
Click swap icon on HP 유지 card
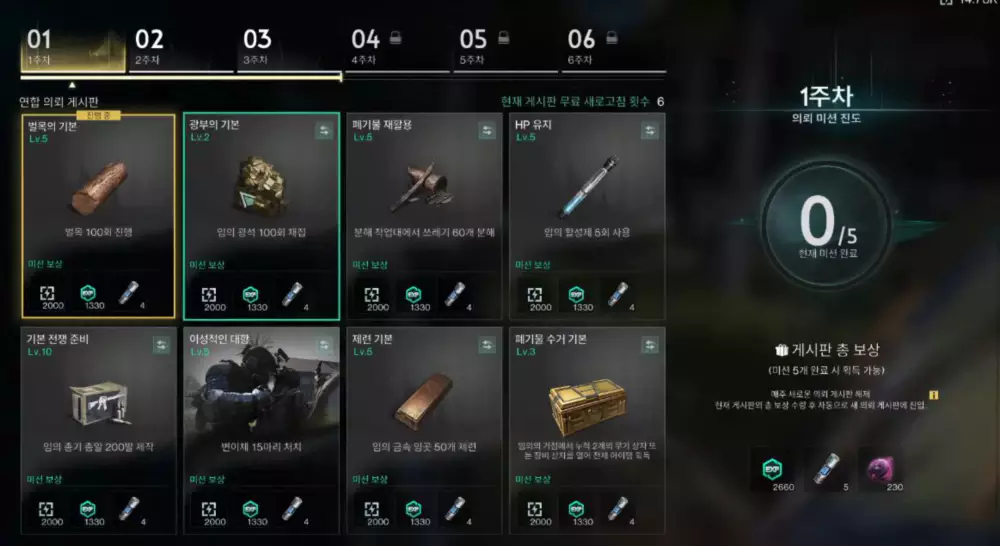point(650,131)
